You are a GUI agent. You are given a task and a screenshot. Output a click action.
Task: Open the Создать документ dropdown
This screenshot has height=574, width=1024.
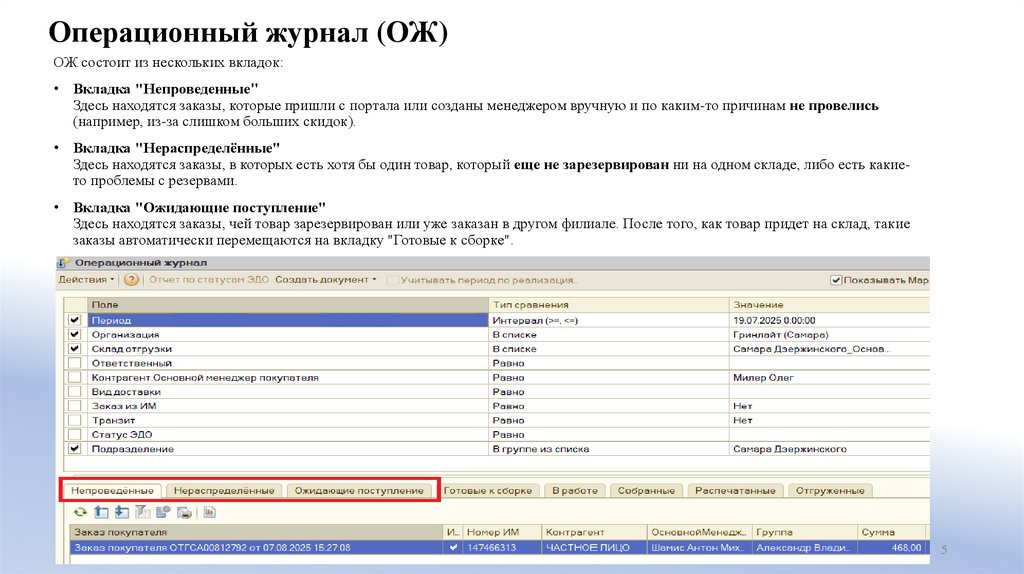point(326,279)
